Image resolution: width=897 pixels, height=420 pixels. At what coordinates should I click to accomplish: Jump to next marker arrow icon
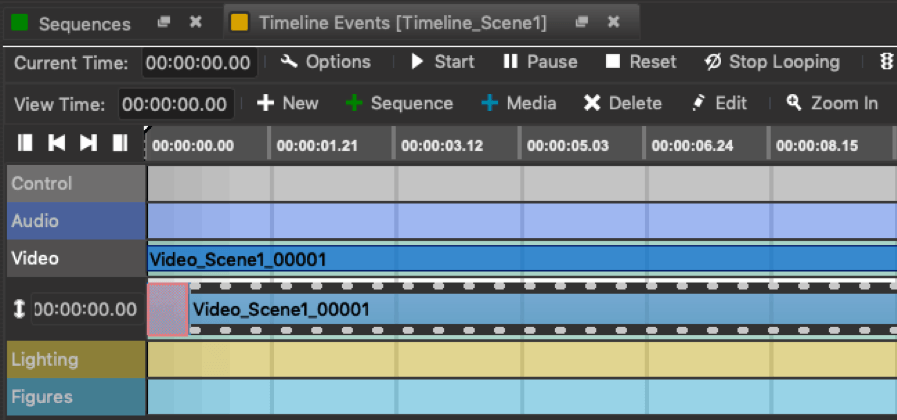88,143
